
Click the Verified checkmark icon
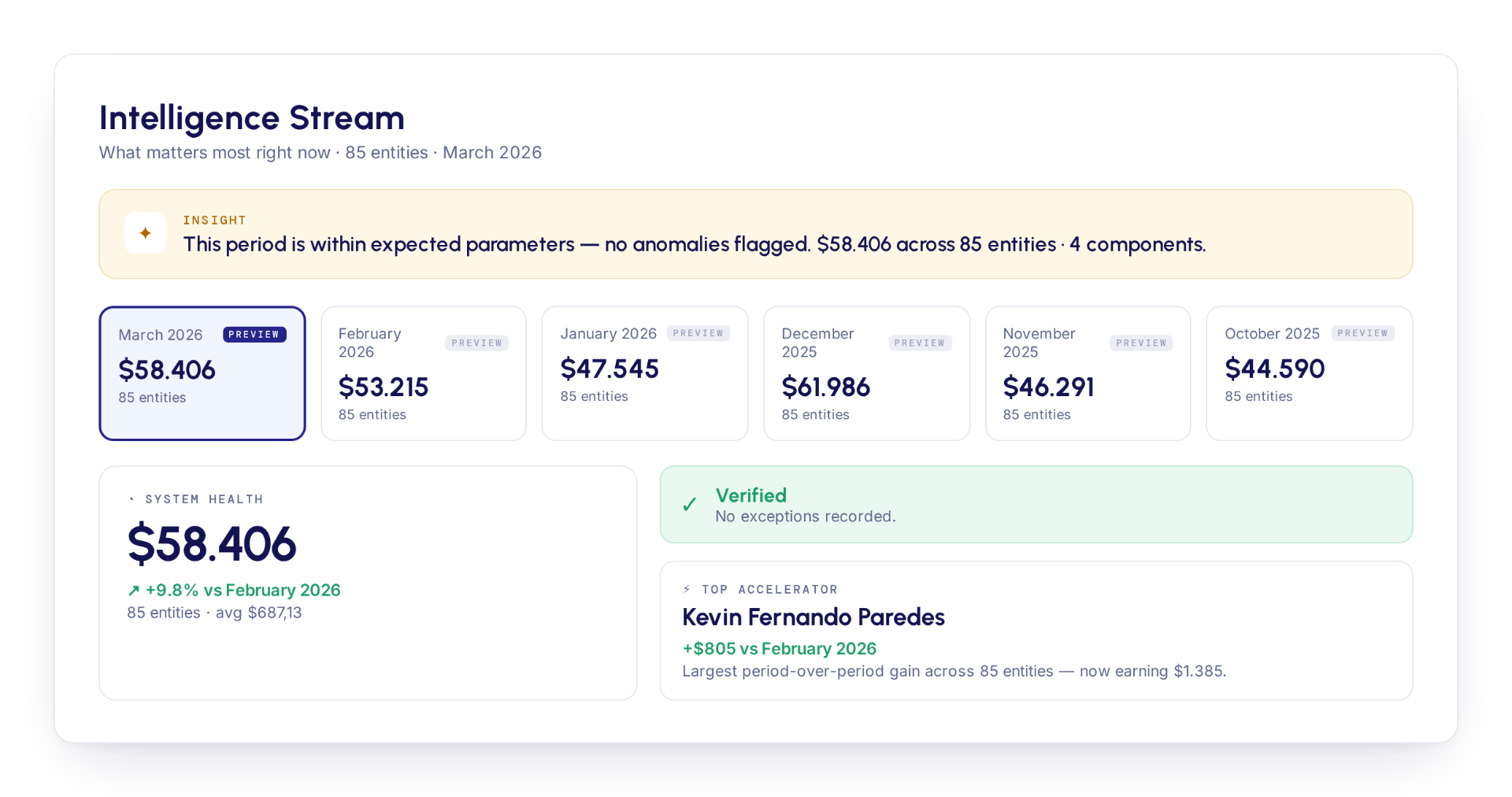click(x=689, y=504)
